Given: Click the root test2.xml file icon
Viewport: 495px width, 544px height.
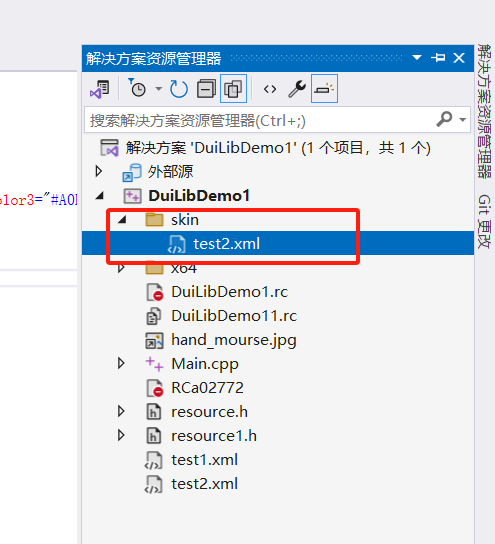Looking at the screenshot, I should [x=153, y=484].
